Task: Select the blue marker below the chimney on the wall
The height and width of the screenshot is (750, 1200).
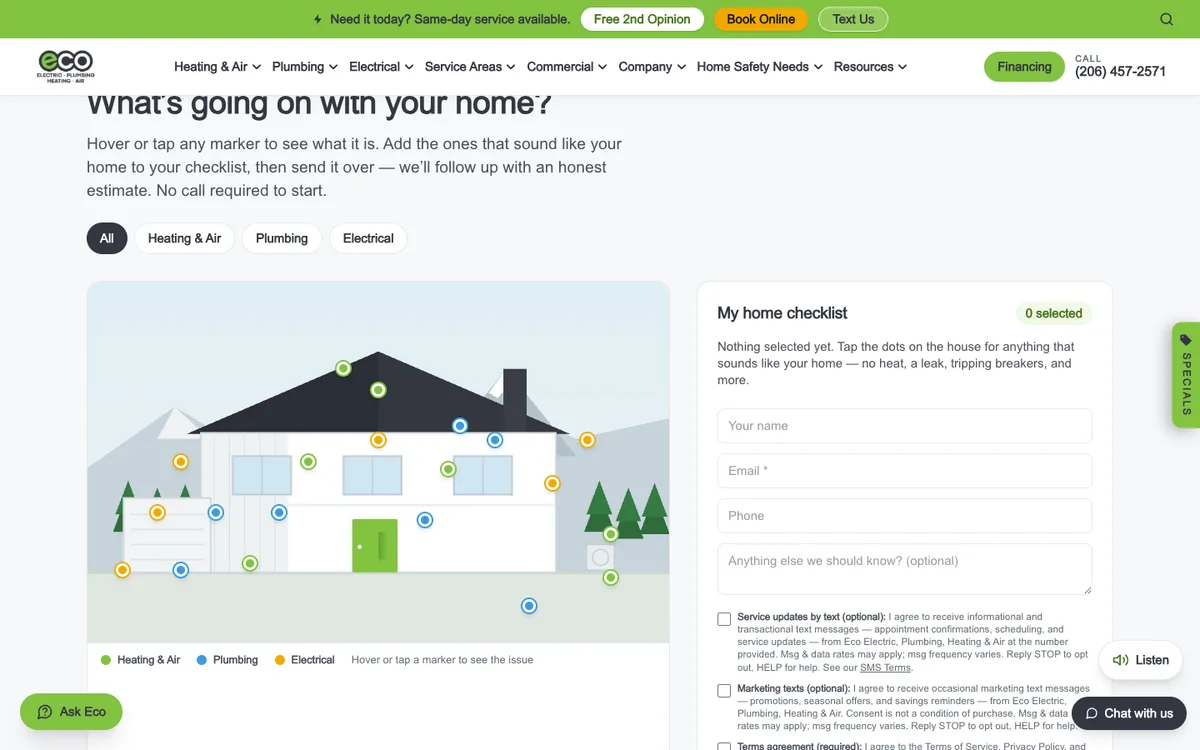Action: pyautogui.click(x=495, y=440)
